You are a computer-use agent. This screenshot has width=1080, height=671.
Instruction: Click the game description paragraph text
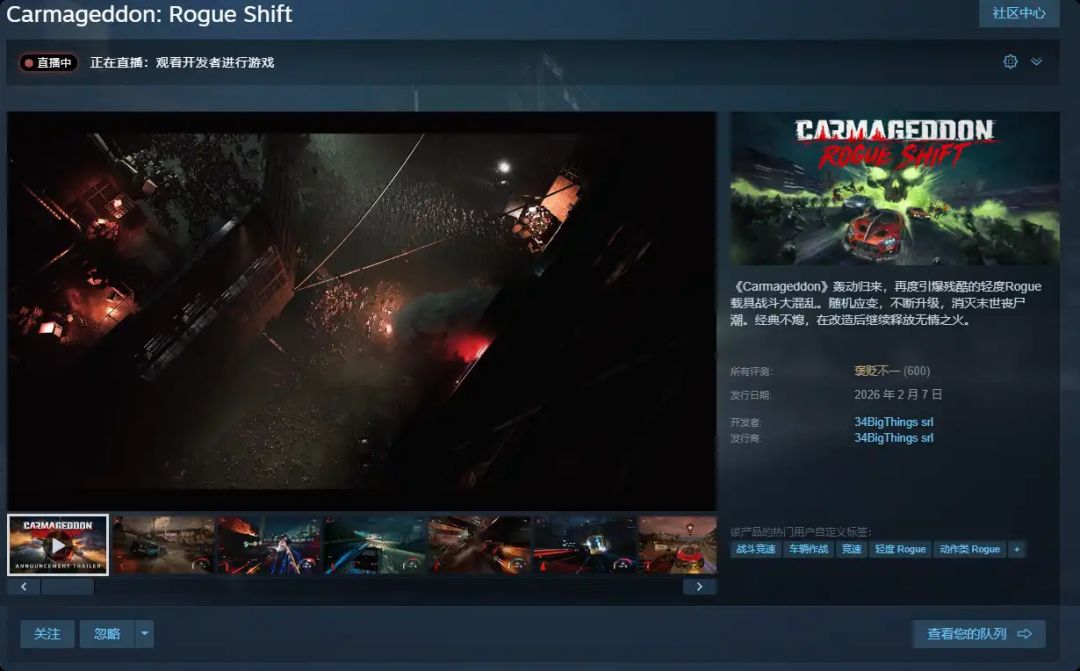[x=886, y=303]
